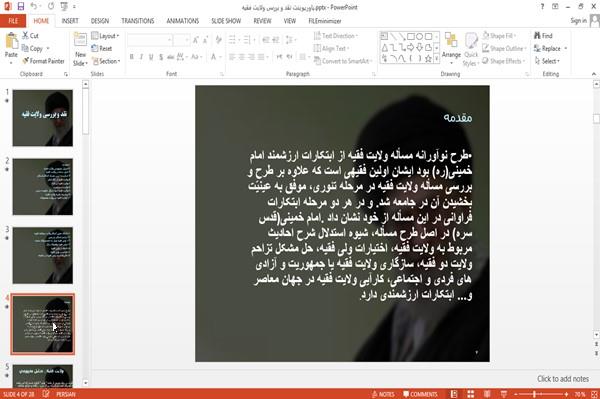The height and width of the screenshot is (399, 600).
Task: Toggle Bold formatting
Action: tap(132, 57)
